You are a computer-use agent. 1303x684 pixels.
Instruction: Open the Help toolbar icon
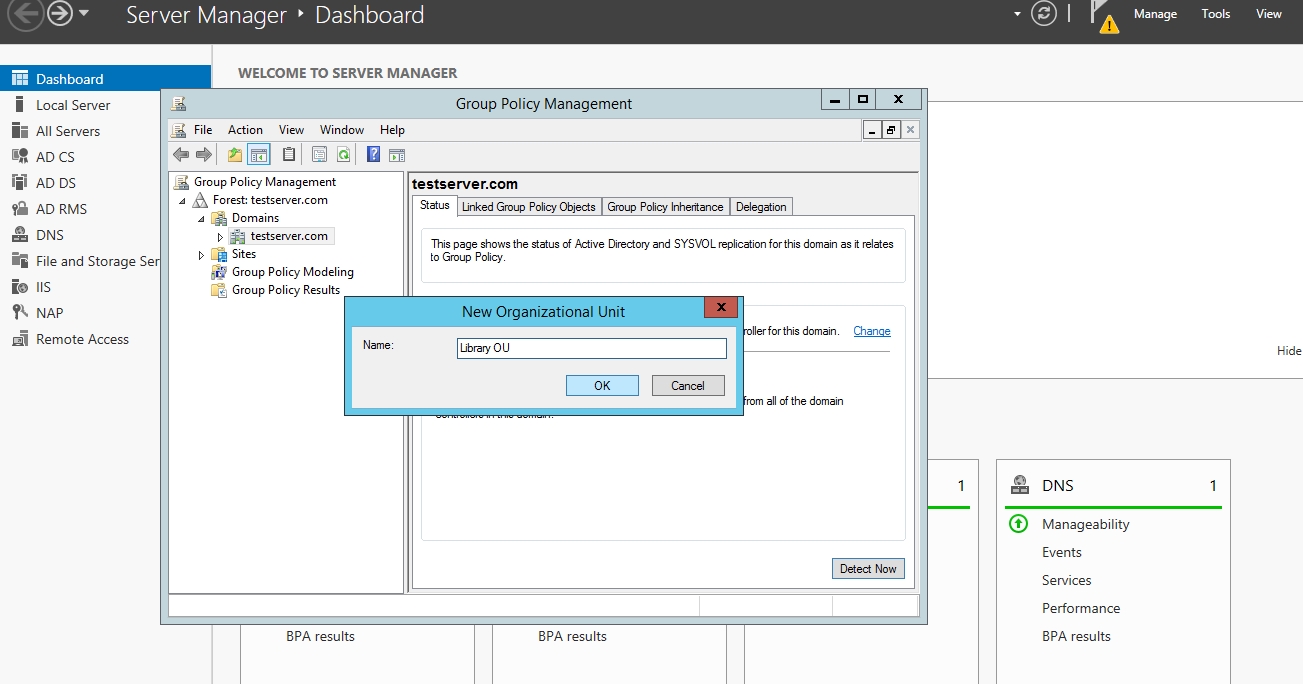pos(373,155)
